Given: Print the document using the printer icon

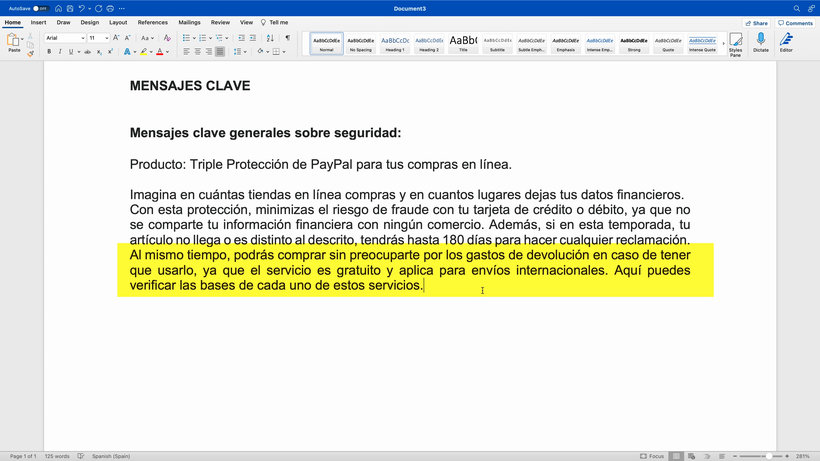Looking at the screenshot, I should (x=110, y=8).
